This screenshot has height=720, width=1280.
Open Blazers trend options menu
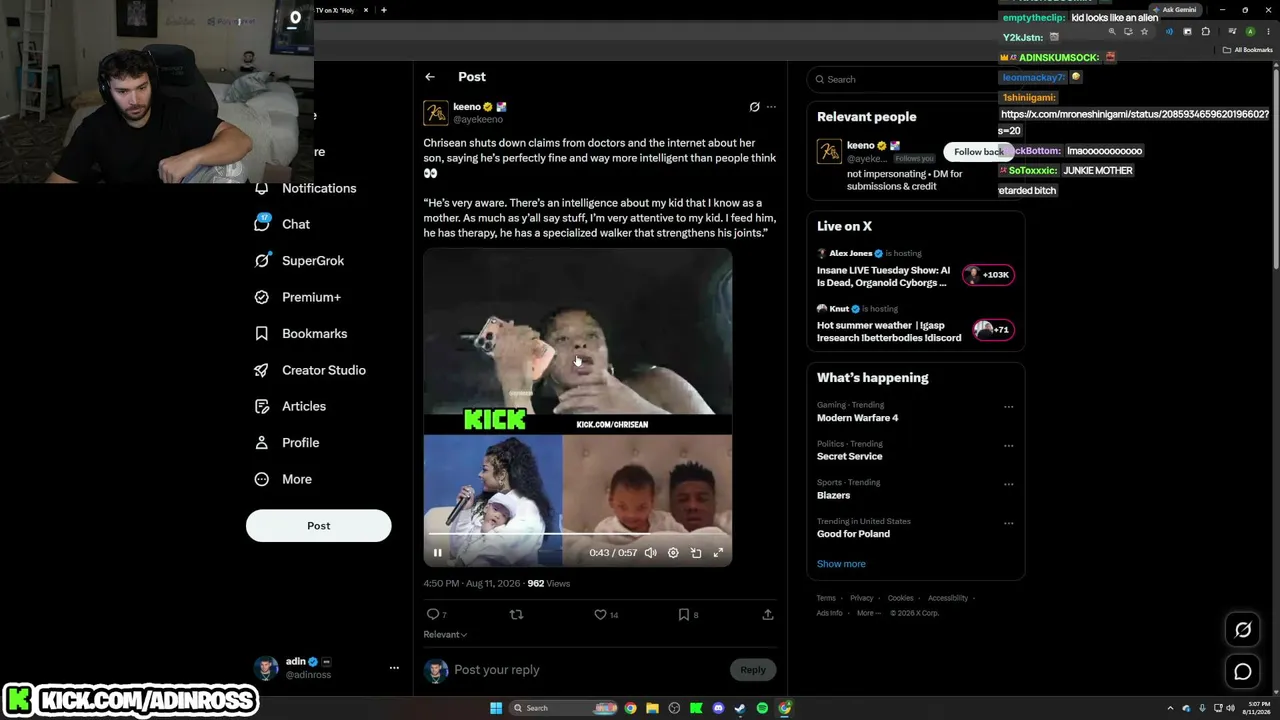[1008, 484]
